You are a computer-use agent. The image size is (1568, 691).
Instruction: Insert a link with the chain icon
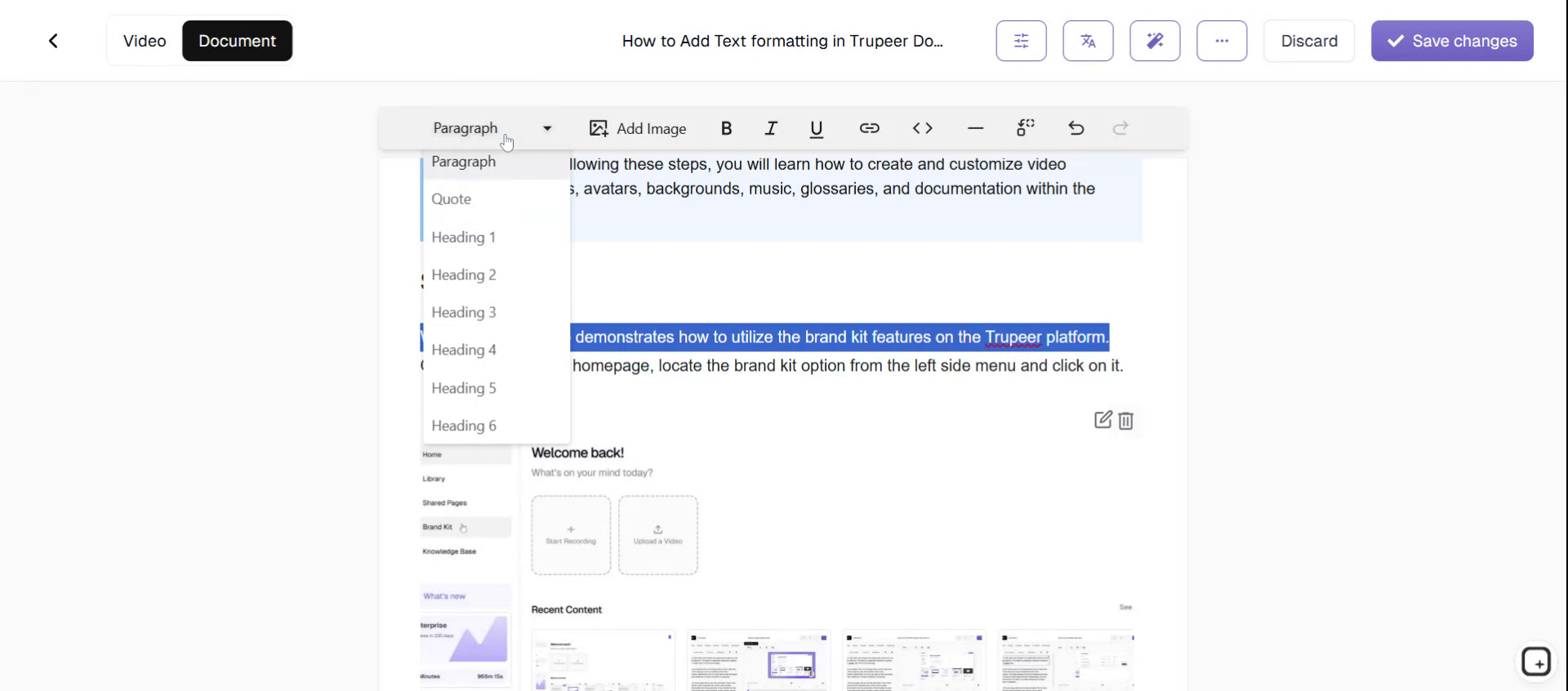coord(869,128)
